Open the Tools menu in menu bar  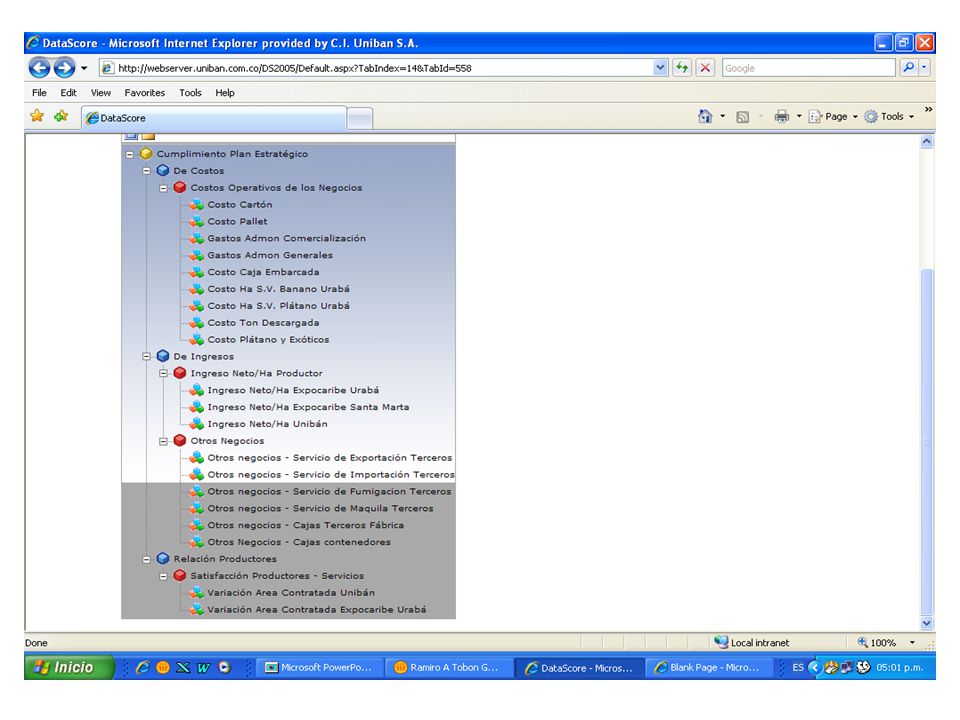tap(190, 92)
